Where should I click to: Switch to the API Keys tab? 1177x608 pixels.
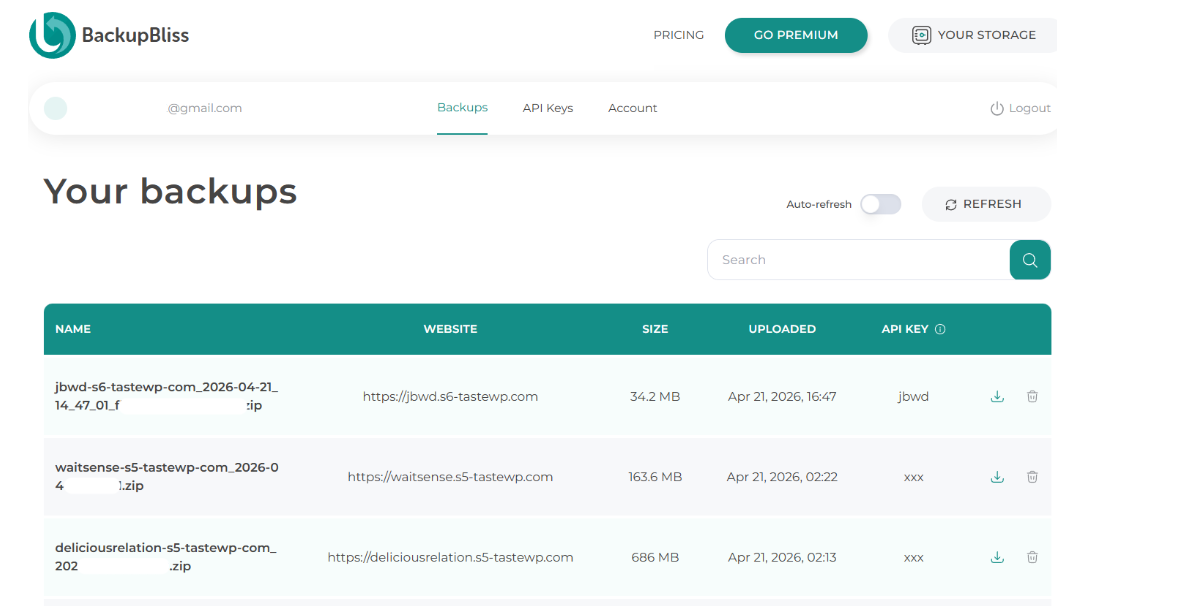pos(547,108)
